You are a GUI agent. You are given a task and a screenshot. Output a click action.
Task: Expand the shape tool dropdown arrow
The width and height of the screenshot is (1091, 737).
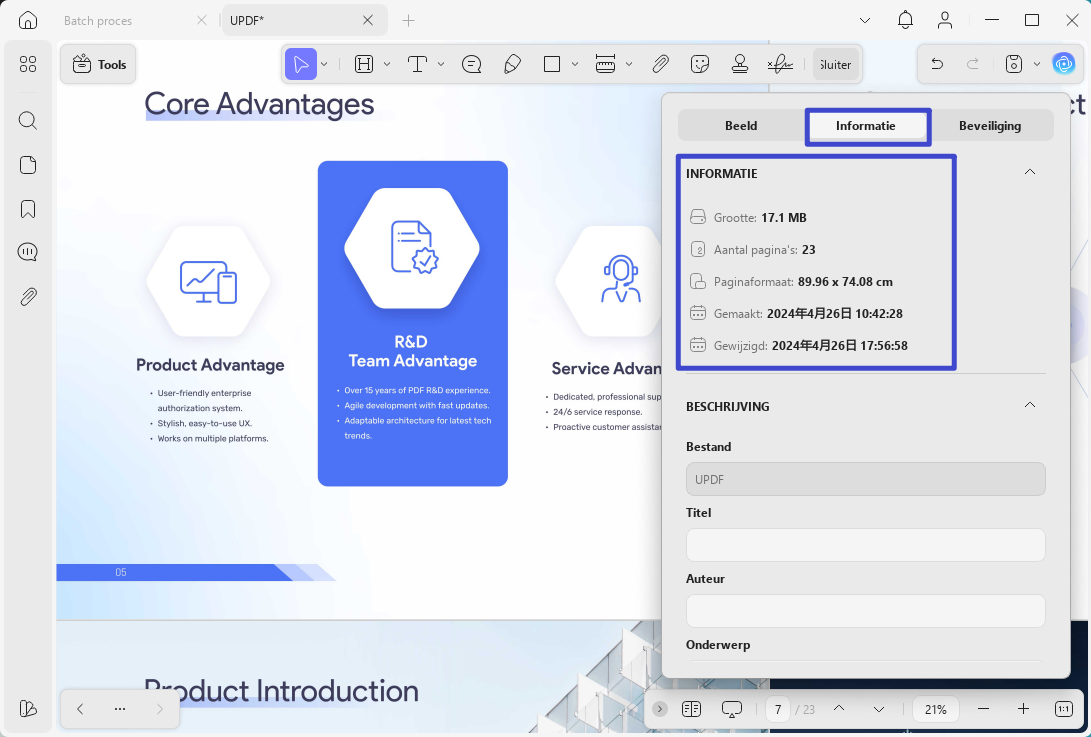[x=575, y=65]
